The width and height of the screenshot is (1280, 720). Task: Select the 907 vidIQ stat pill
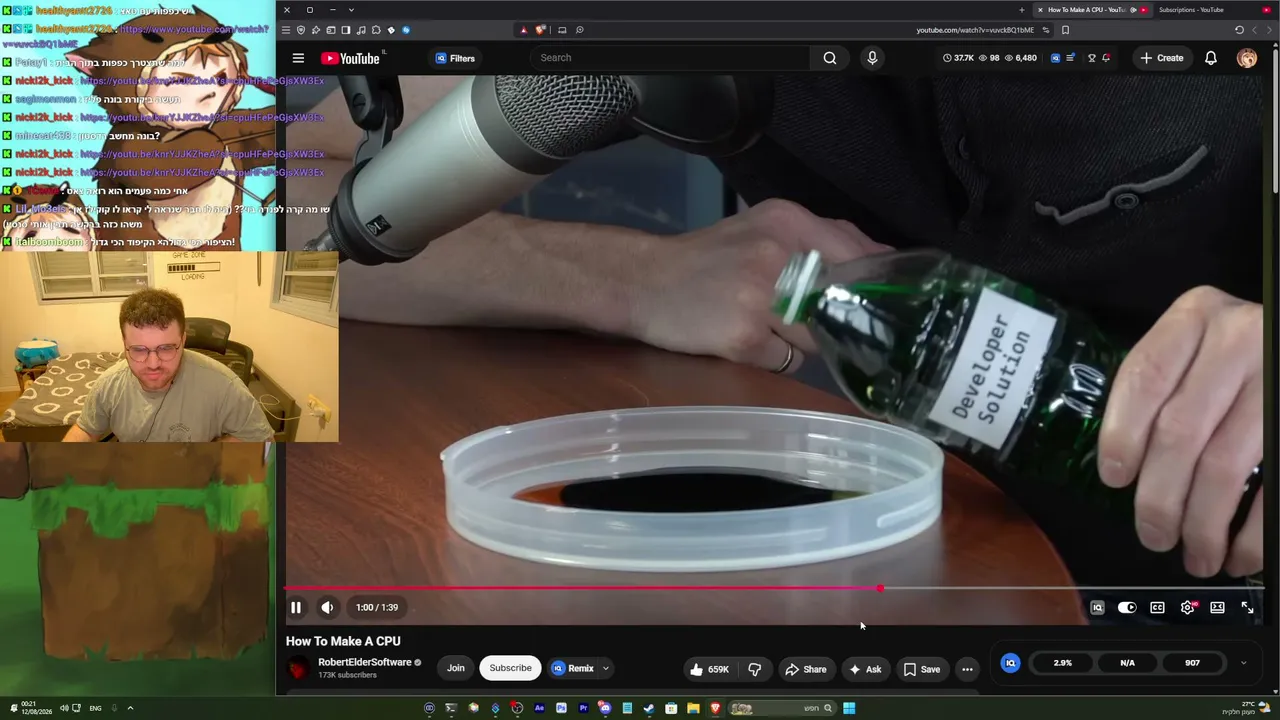click(1192, 663)
